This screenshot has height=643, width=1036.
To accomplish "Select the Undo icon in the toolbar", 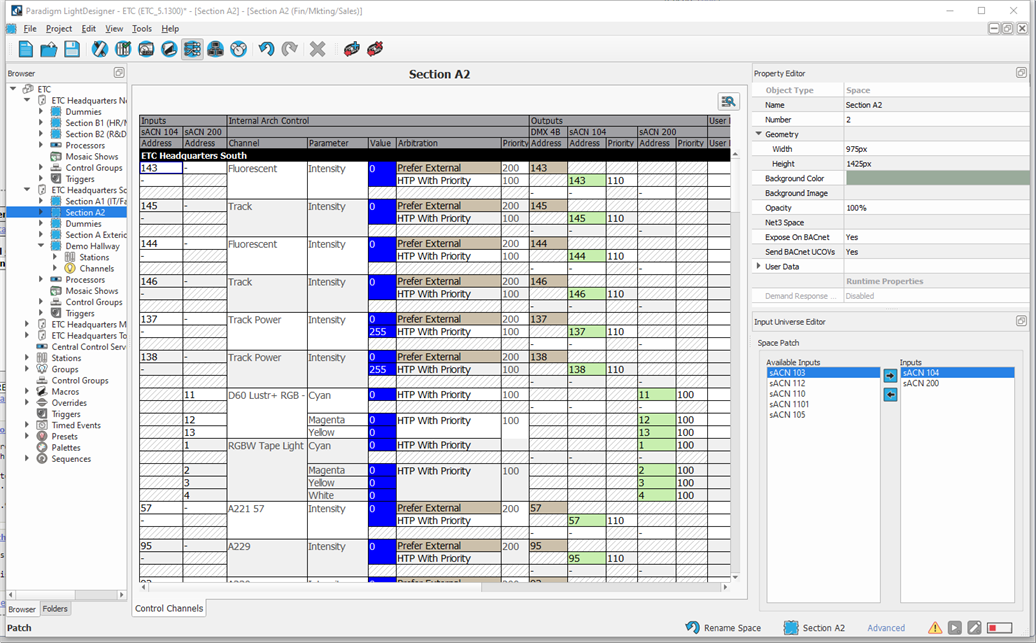I will click(x=266, y=48).
